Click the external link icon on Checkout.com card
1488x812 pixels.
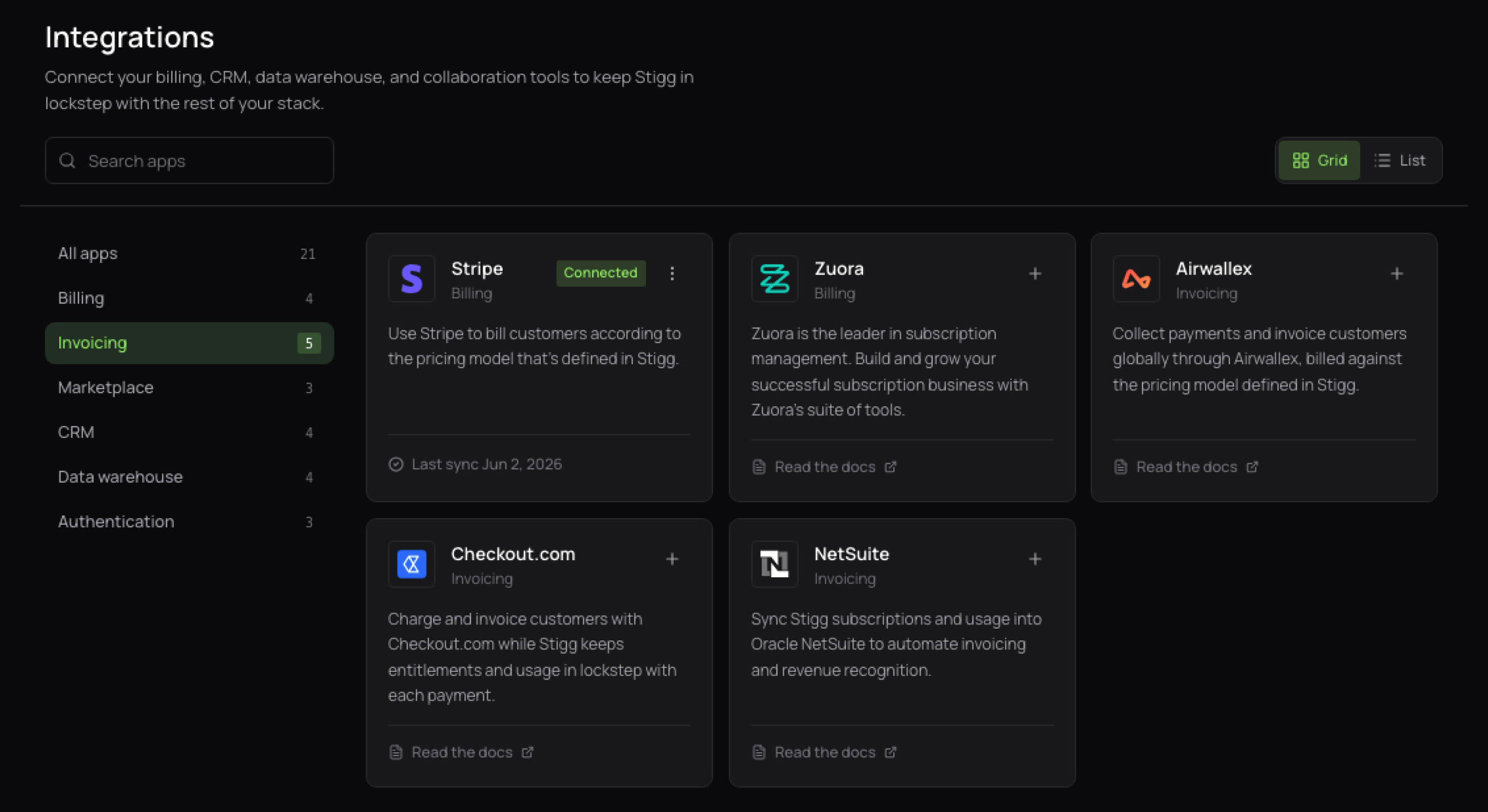click(x=528, y=752)
